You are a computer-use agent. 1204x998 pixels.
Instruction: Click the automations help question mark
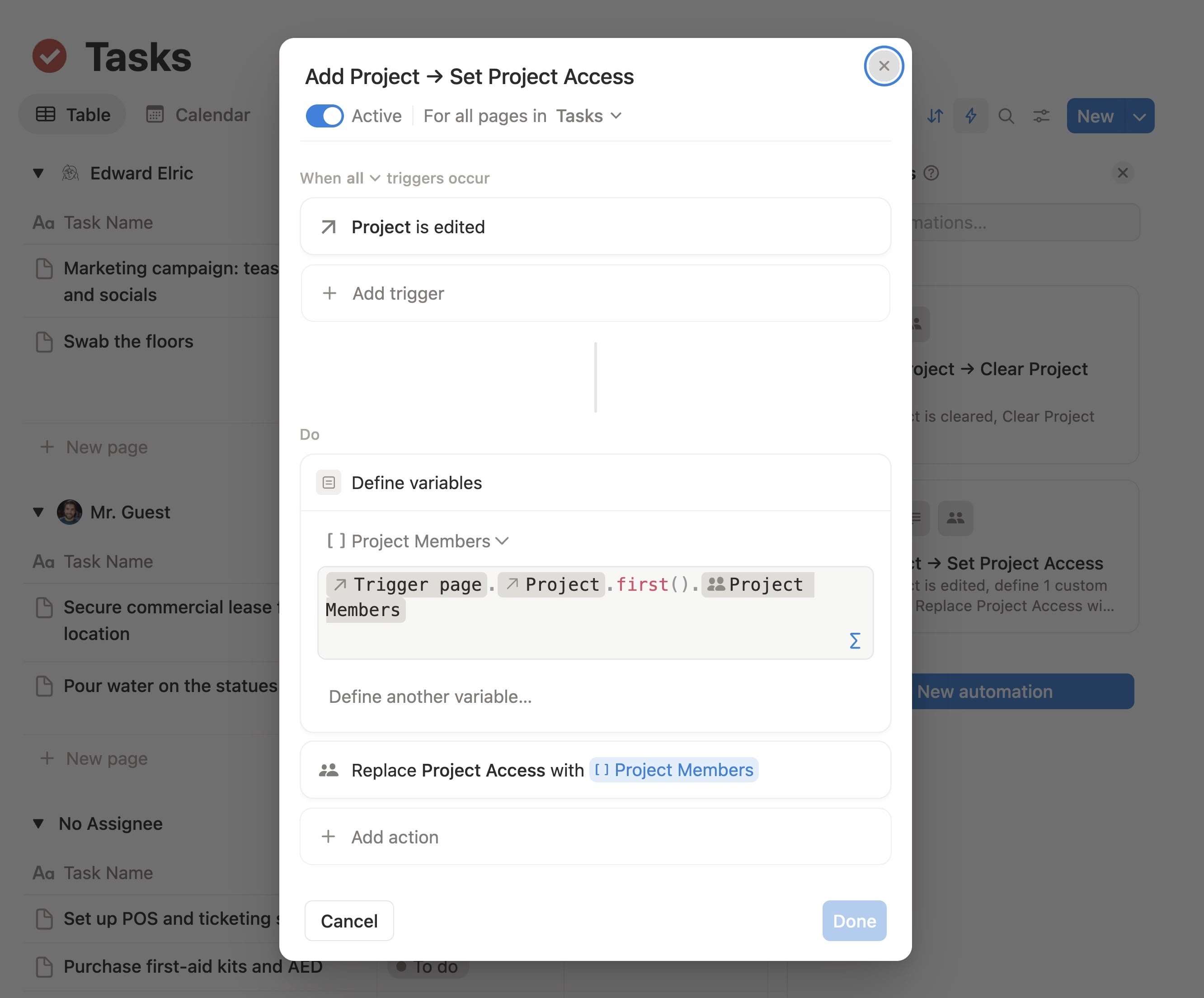tap(931, 173)
